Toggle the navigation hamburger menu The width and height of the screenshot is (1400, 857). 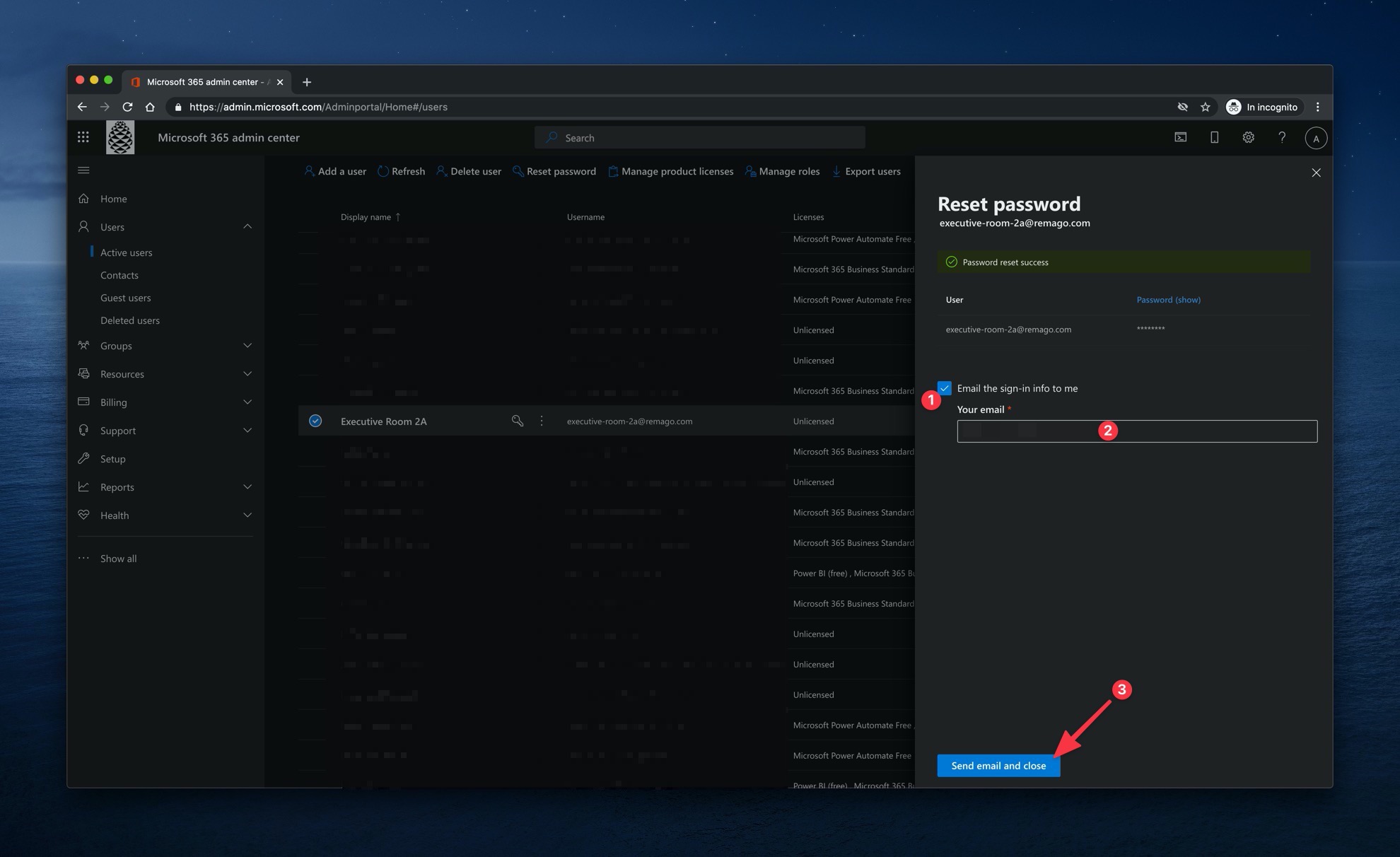[83, 170]
